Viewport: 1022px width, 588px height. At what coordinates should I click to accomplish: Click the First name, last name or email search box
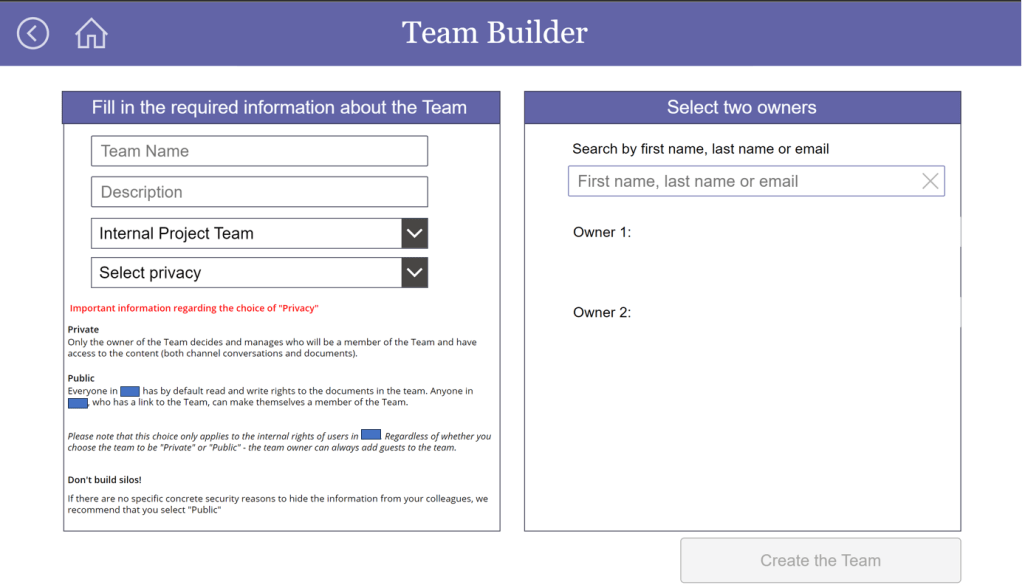point(740,181)
